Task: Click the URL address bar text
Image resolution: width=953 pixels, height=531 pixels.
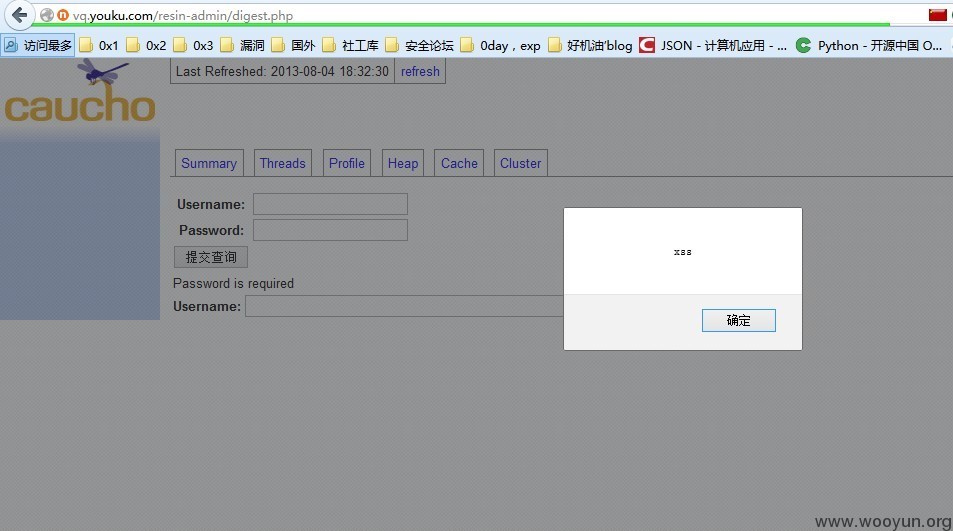Action: pyautogui.click(x=182, y=15)
